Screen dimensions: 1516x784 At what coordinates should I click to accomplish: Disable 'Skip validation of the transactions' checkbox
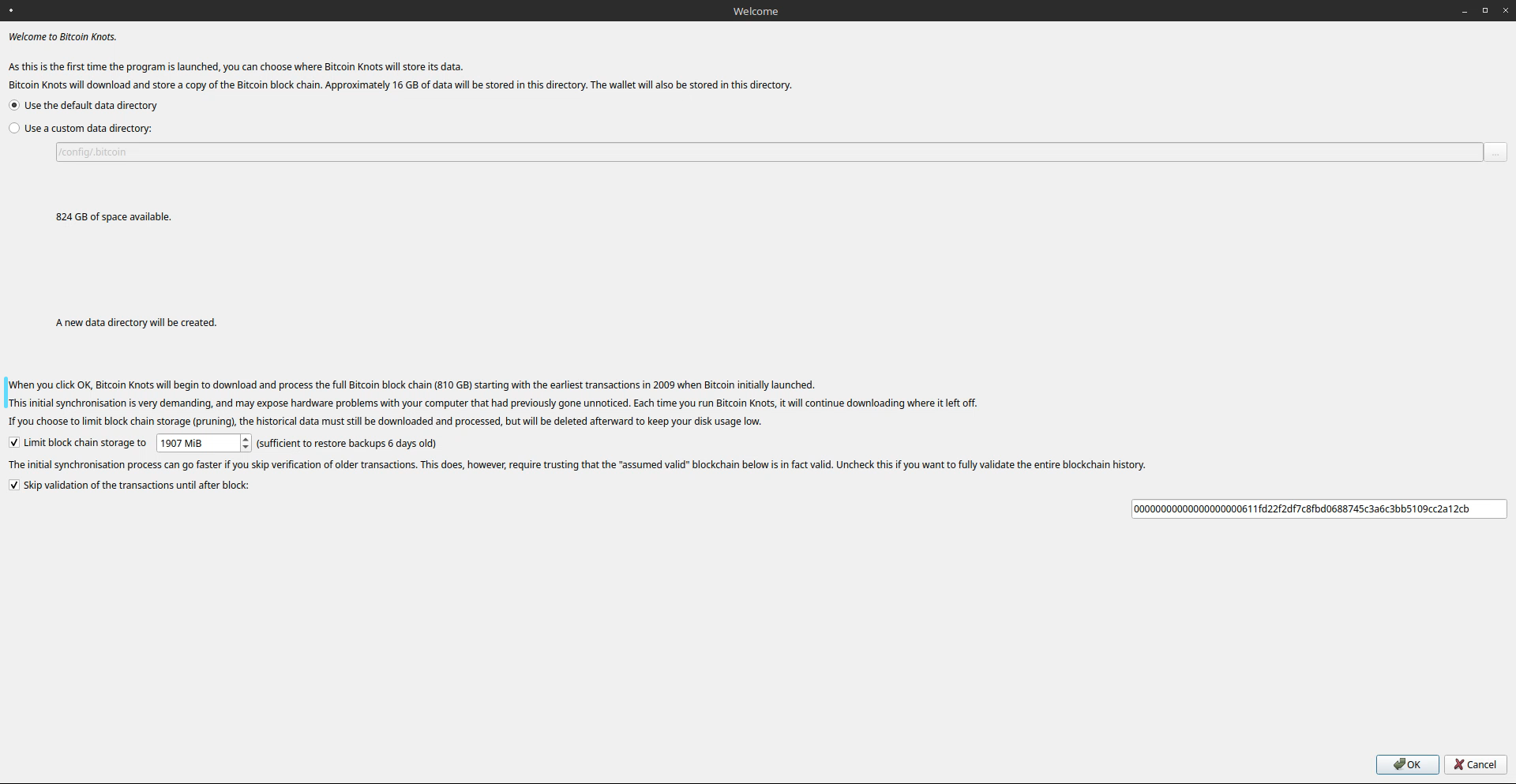click(x=14, y=485)
